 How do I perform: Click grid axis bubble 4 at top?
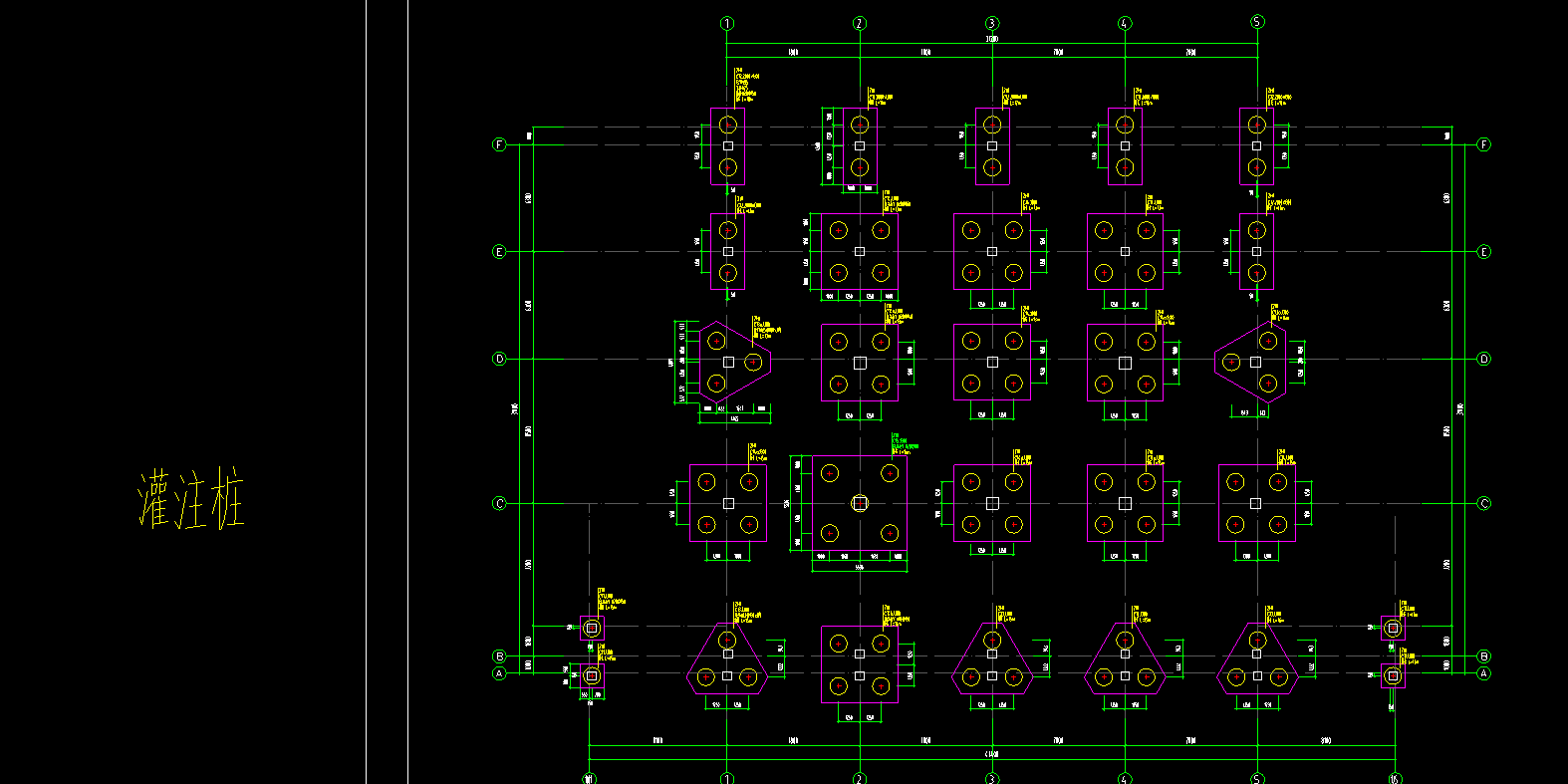click(x=1125, y=23)
